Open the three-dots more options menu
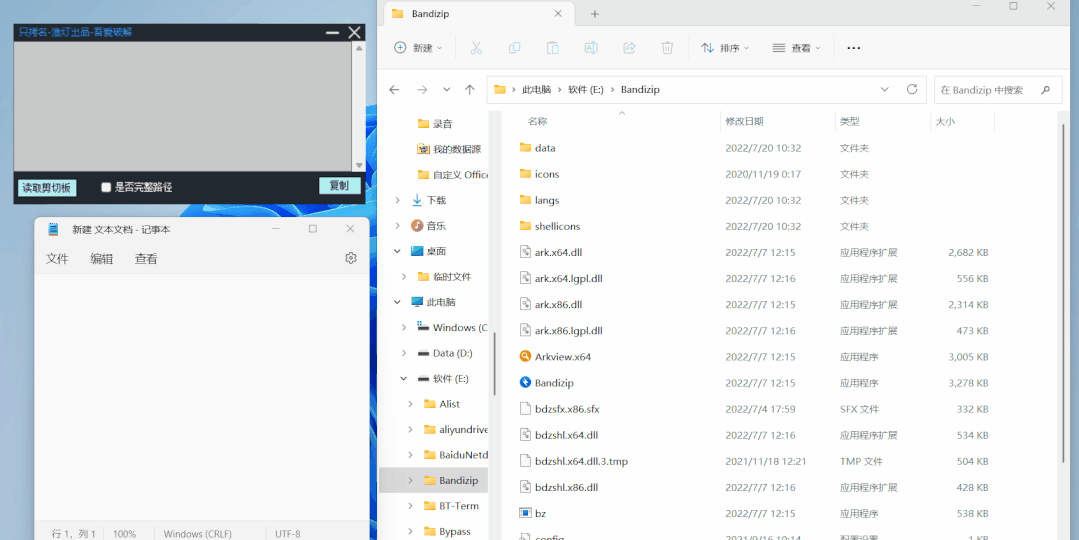The image size is (1079, 540). click(853, 48)
